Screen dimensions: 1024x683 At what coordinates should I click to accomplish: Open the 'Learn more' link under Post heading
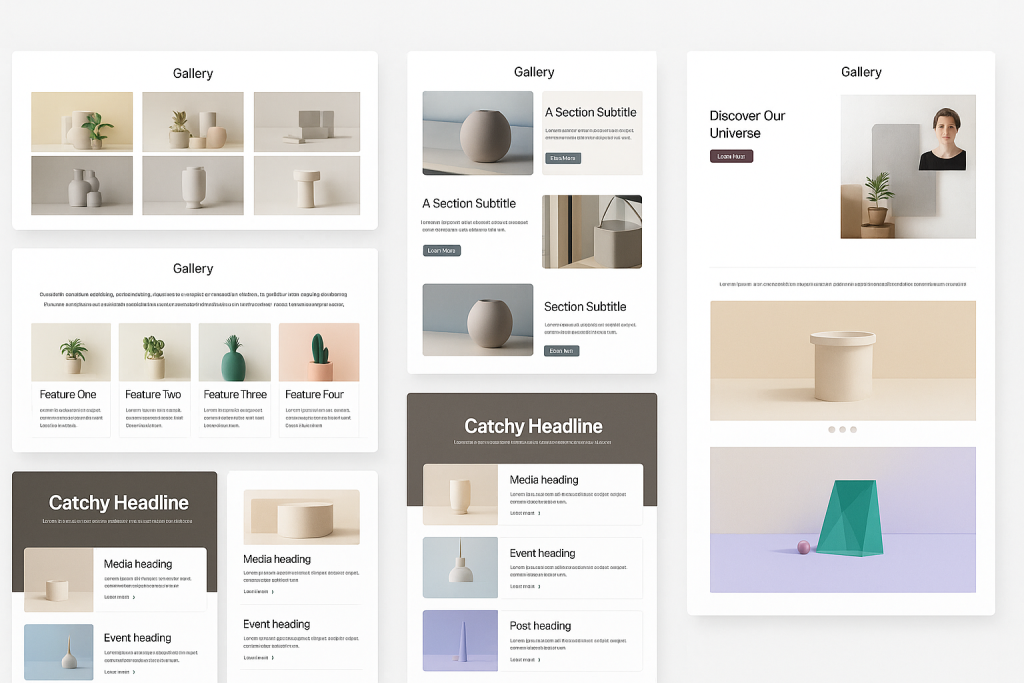[x=525, y=659]
